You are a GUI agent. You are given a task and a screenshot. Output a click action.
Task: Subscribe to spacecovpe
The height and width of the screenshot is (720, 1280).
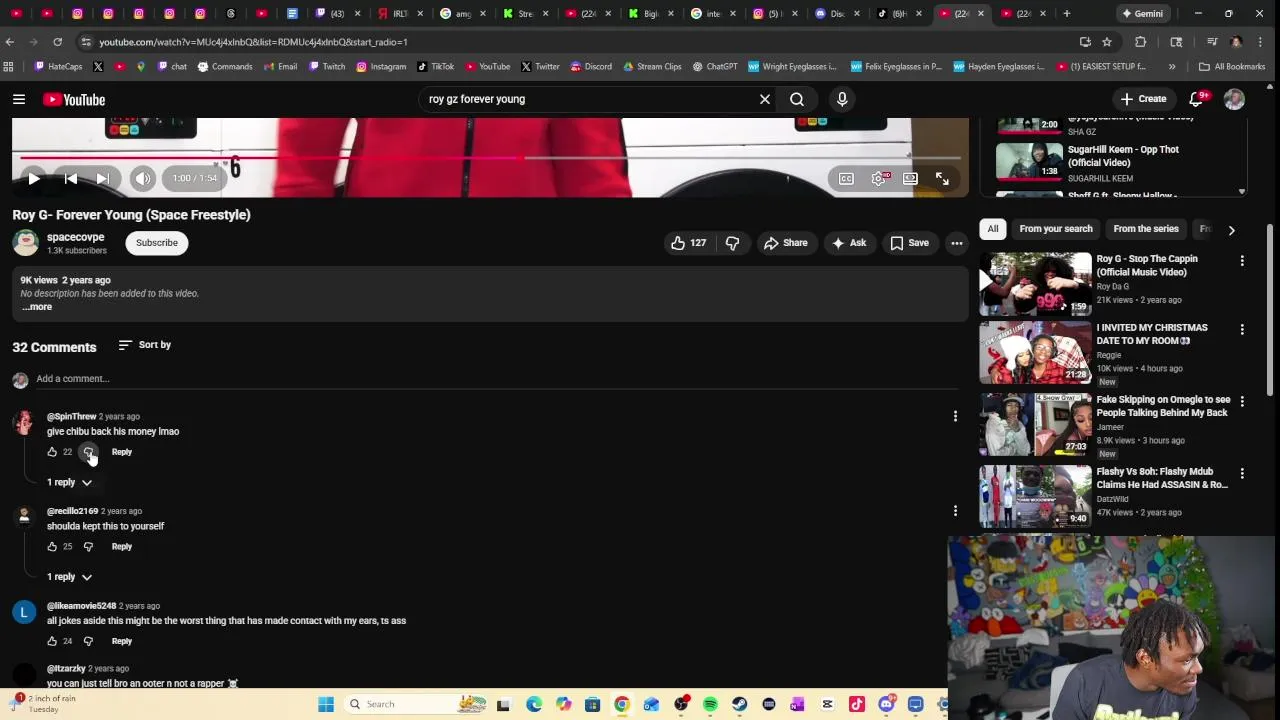tap(157, 243)
